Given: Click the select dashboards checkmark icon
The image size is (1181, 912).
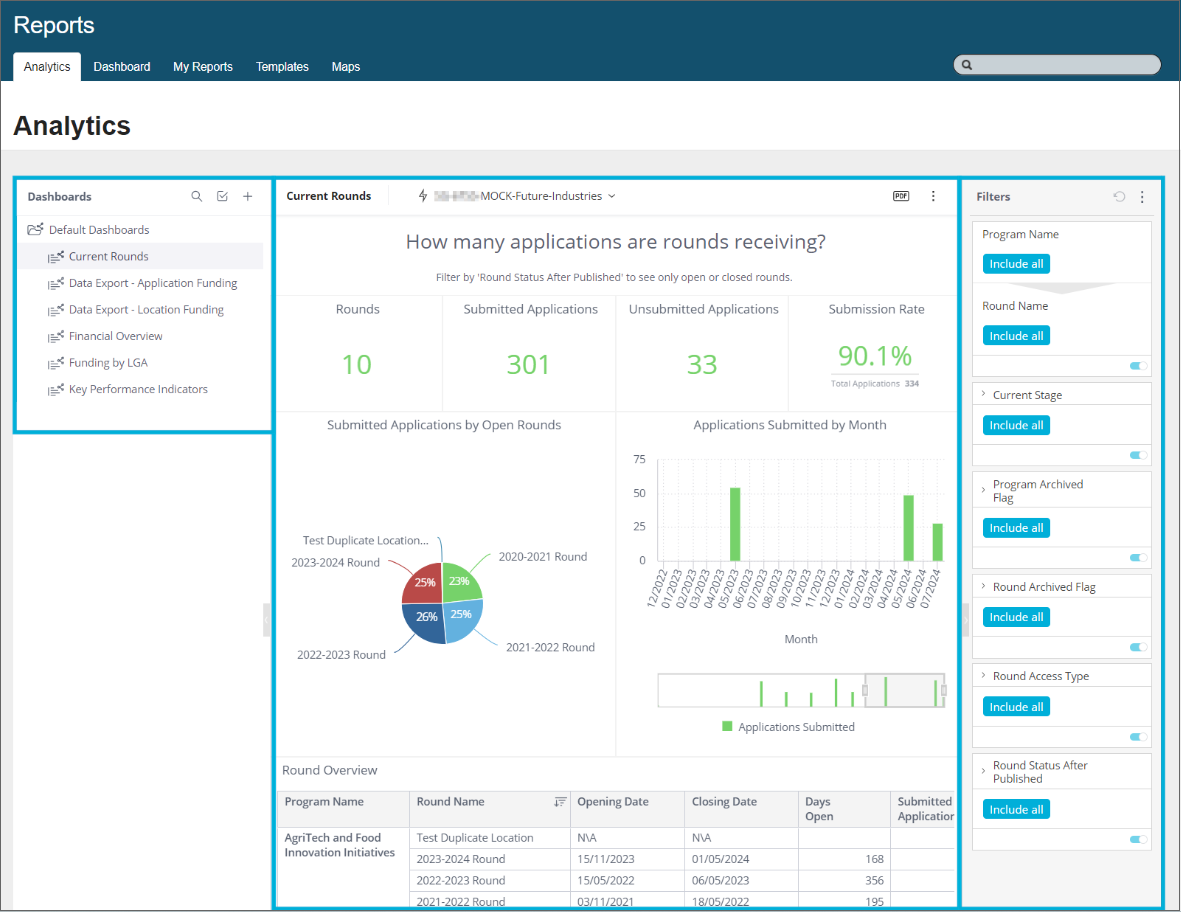Looking at the screenshot, I should point(222,197).
